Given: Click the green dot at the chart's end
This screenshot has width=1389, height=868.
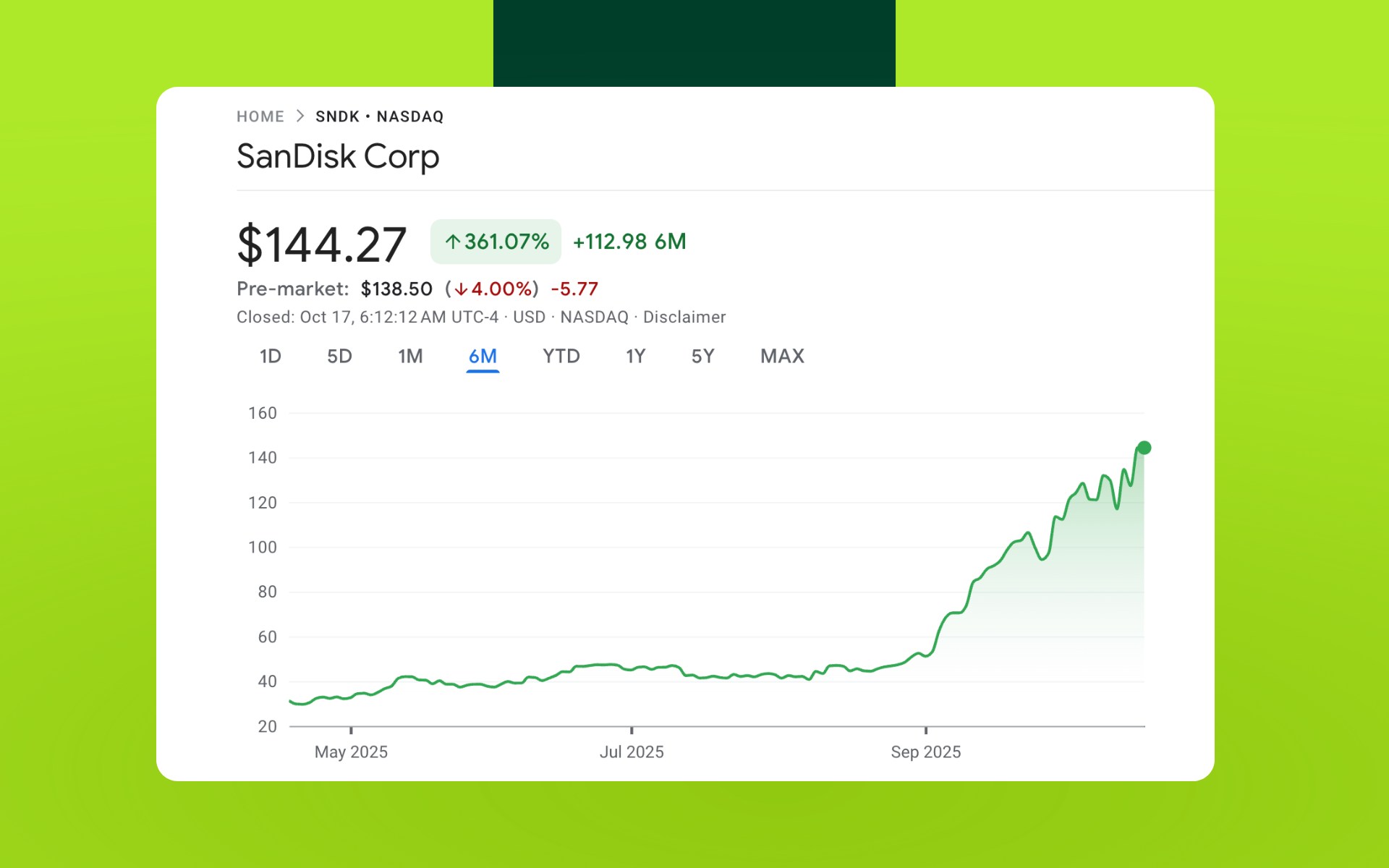Looking at the screenshot, I should [1144, 448].
